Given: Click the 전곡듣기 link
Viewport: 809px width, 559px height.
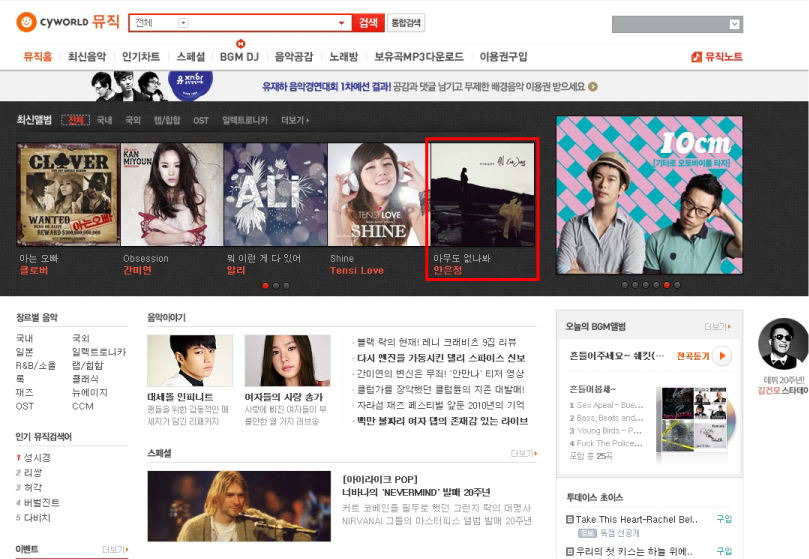Looking at the screenshot, I should coord(693,356).
